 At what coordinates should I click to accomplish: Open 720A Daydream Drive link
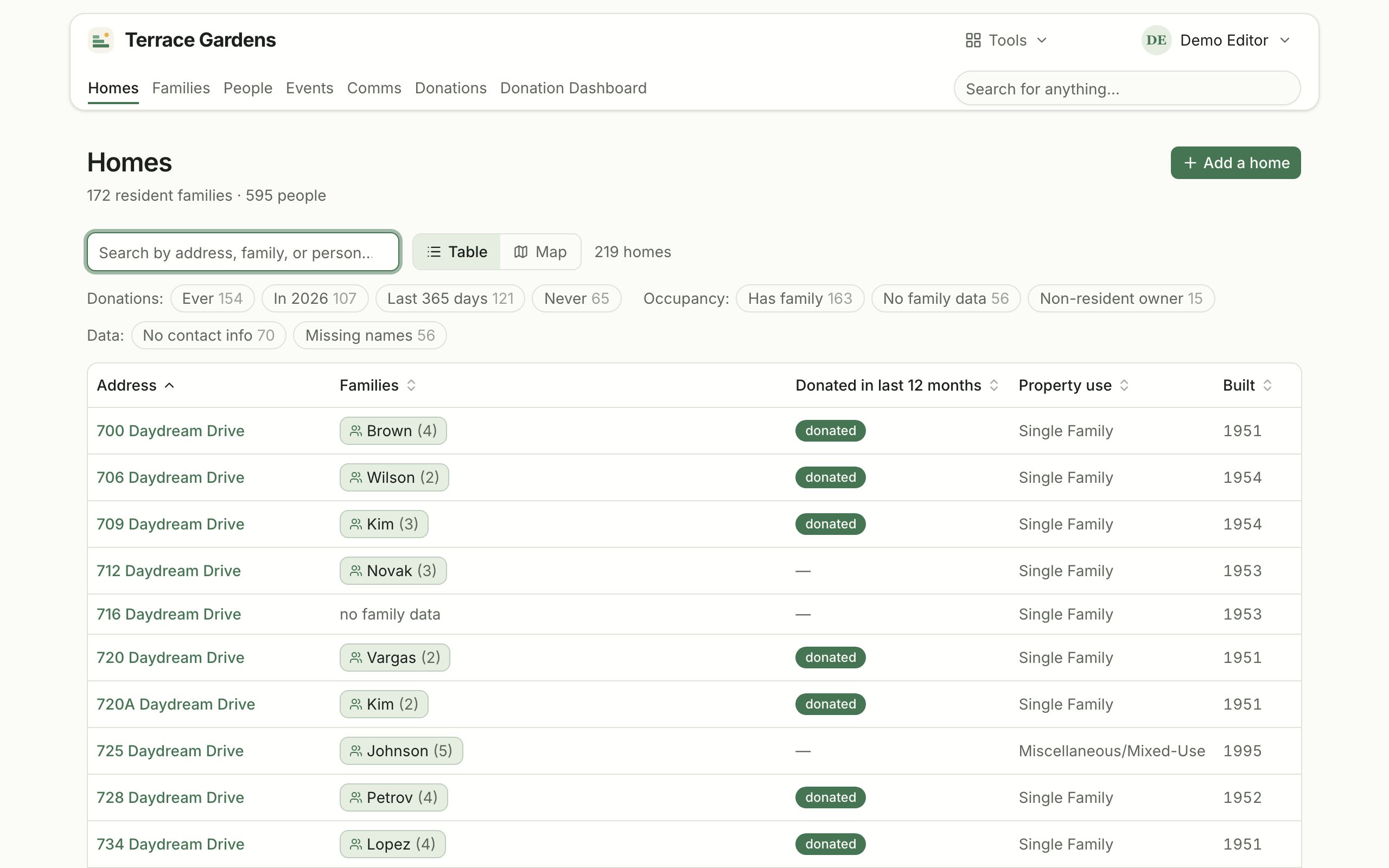pos(176,704)
